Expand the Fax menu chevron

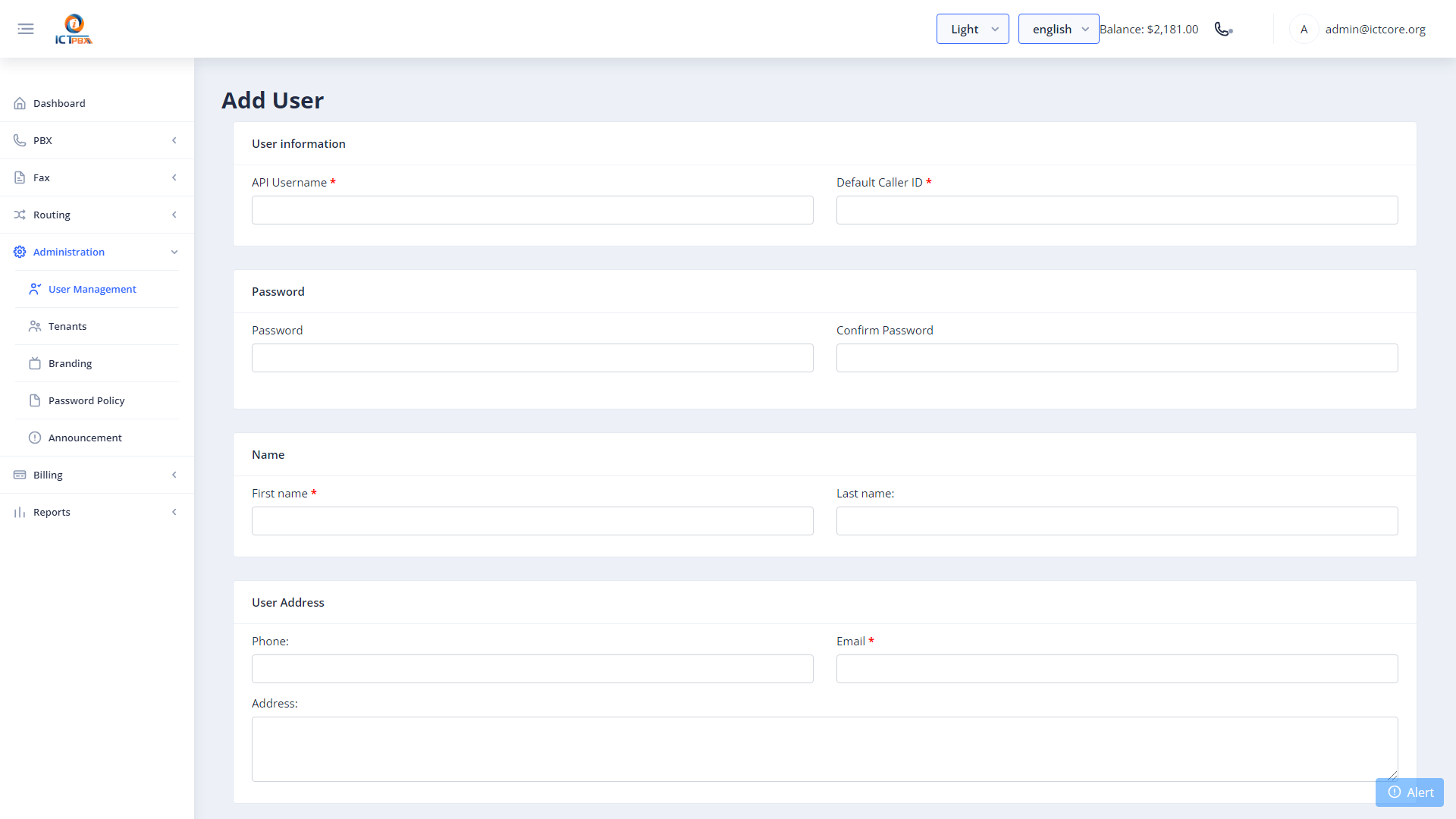coord(174,177)
